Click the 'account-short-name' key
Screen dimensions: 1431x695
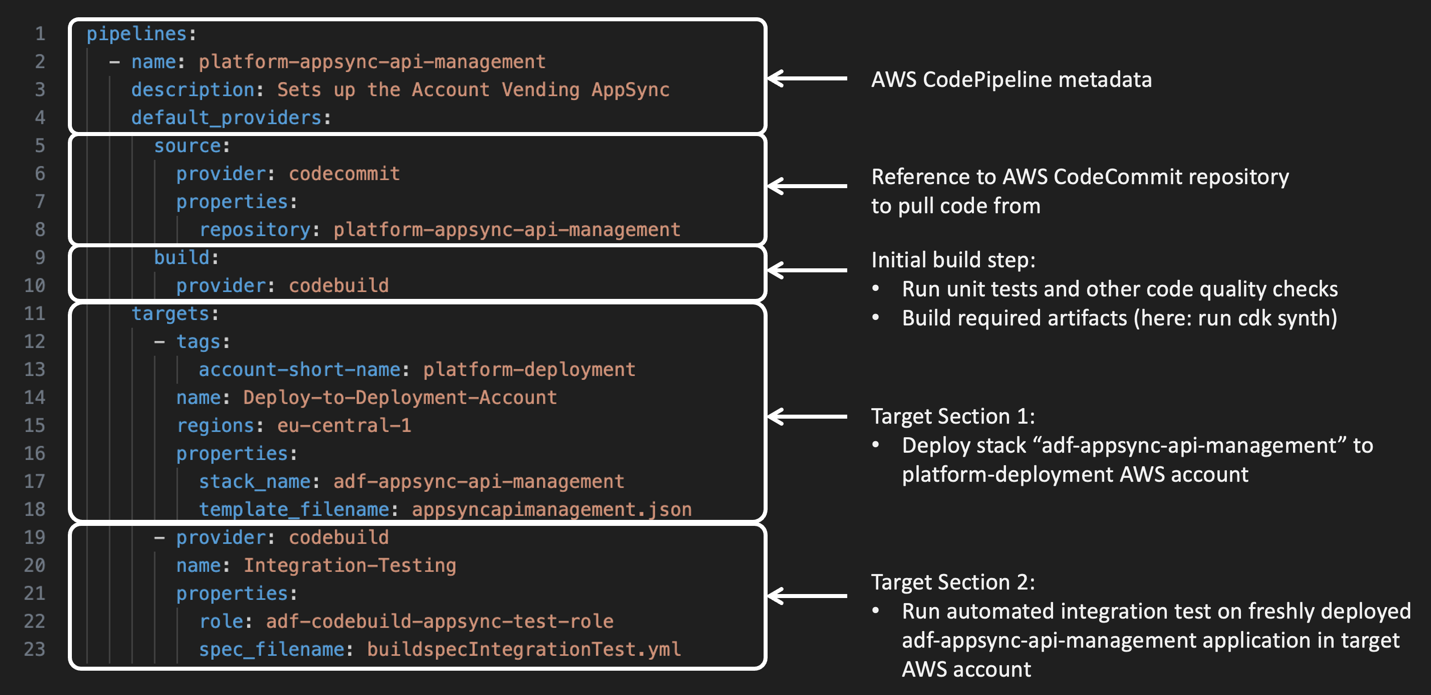point(299,370)
